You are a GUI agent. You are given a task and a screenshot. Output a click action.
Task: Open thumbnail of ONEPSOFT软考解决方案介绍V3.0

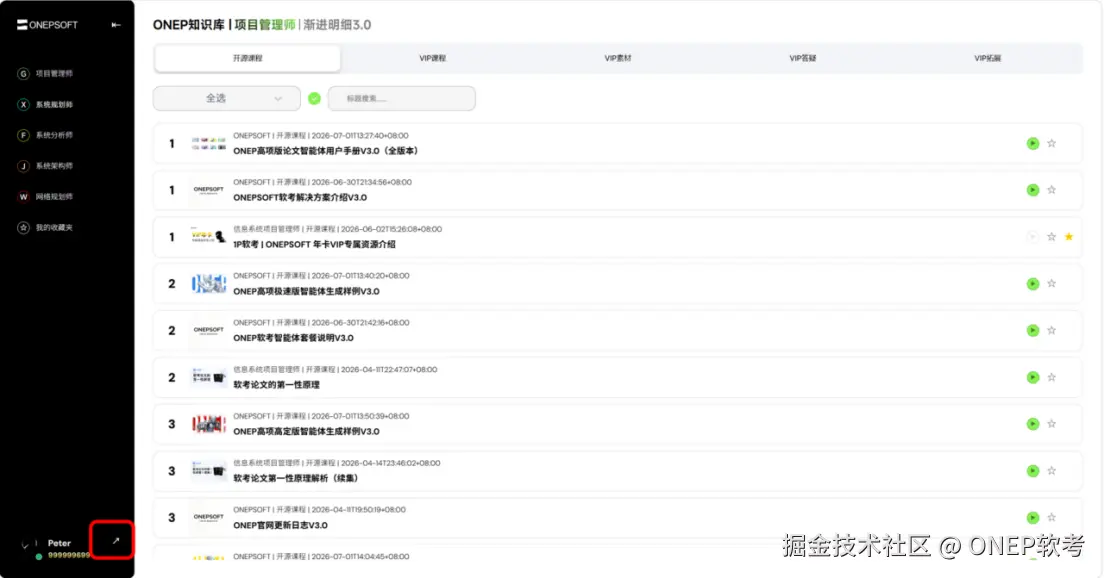point(208,190)
